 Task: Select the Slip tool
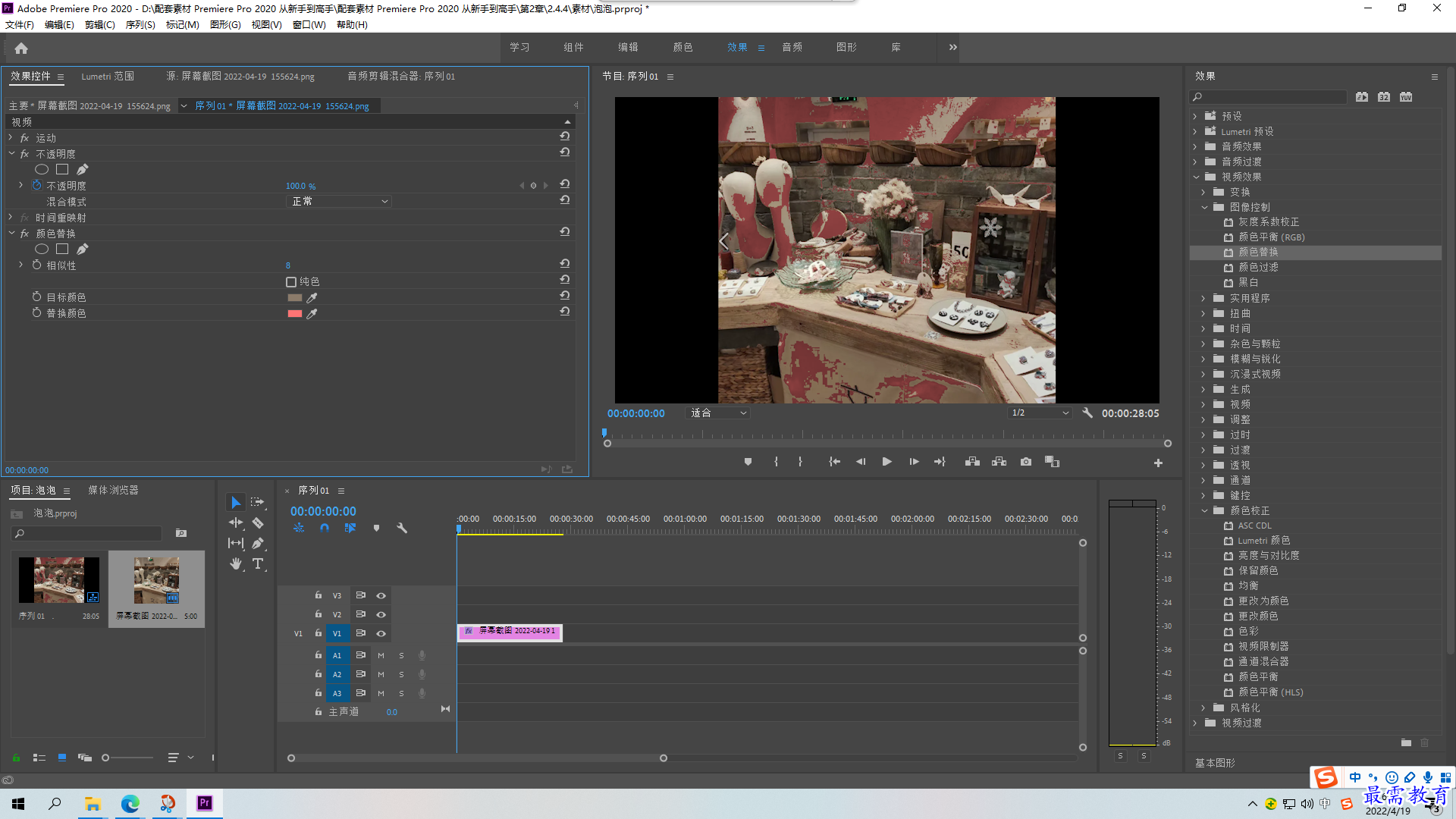(236, 543)
